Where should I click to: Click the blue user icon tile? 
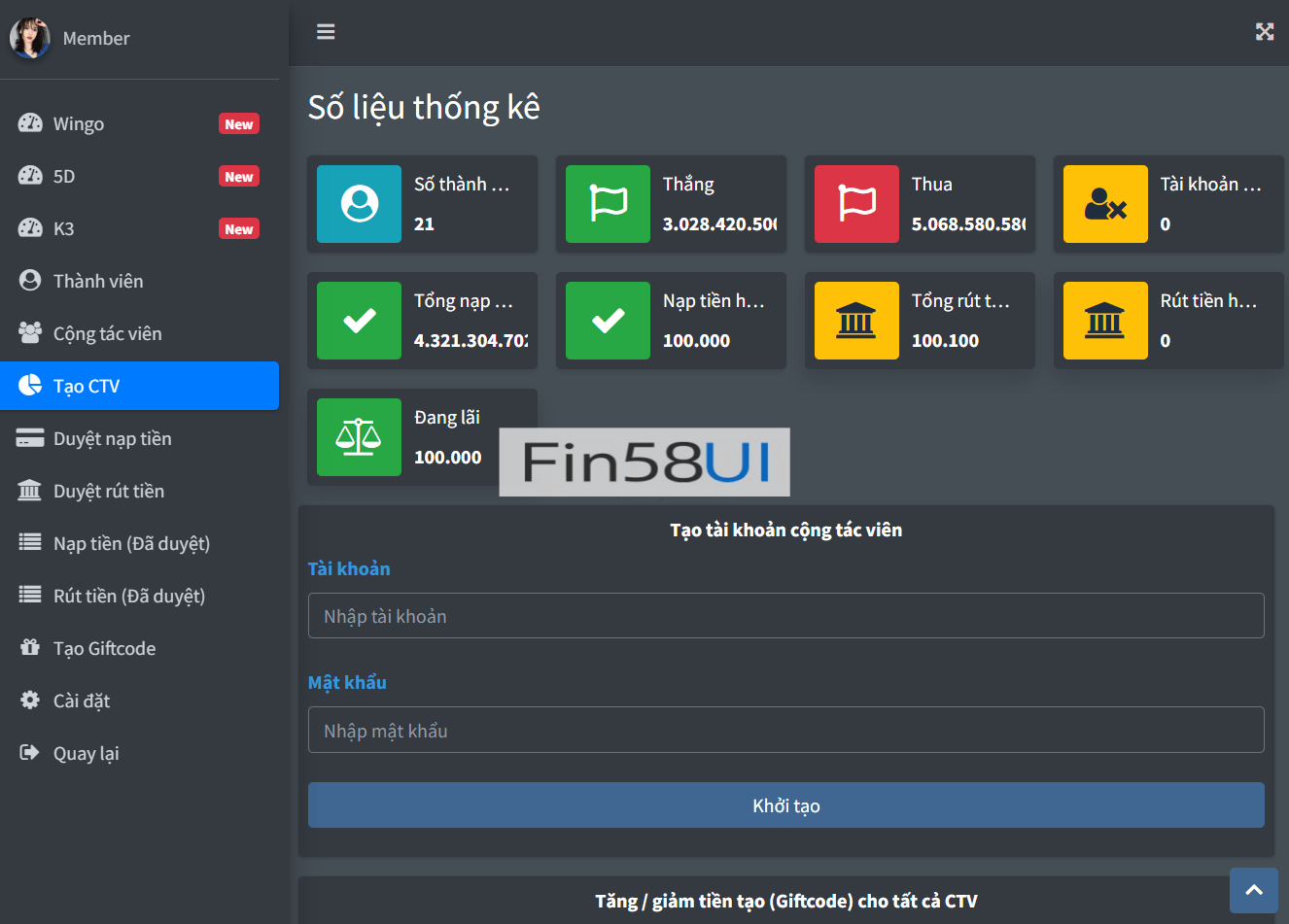click(x=359, y=204)
